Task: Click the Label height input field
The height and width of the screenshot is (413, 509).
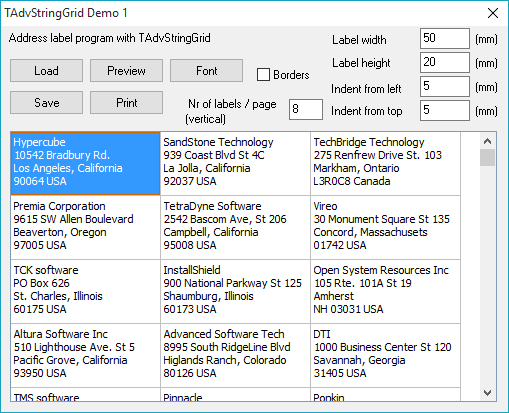Action: pos(445,62)
